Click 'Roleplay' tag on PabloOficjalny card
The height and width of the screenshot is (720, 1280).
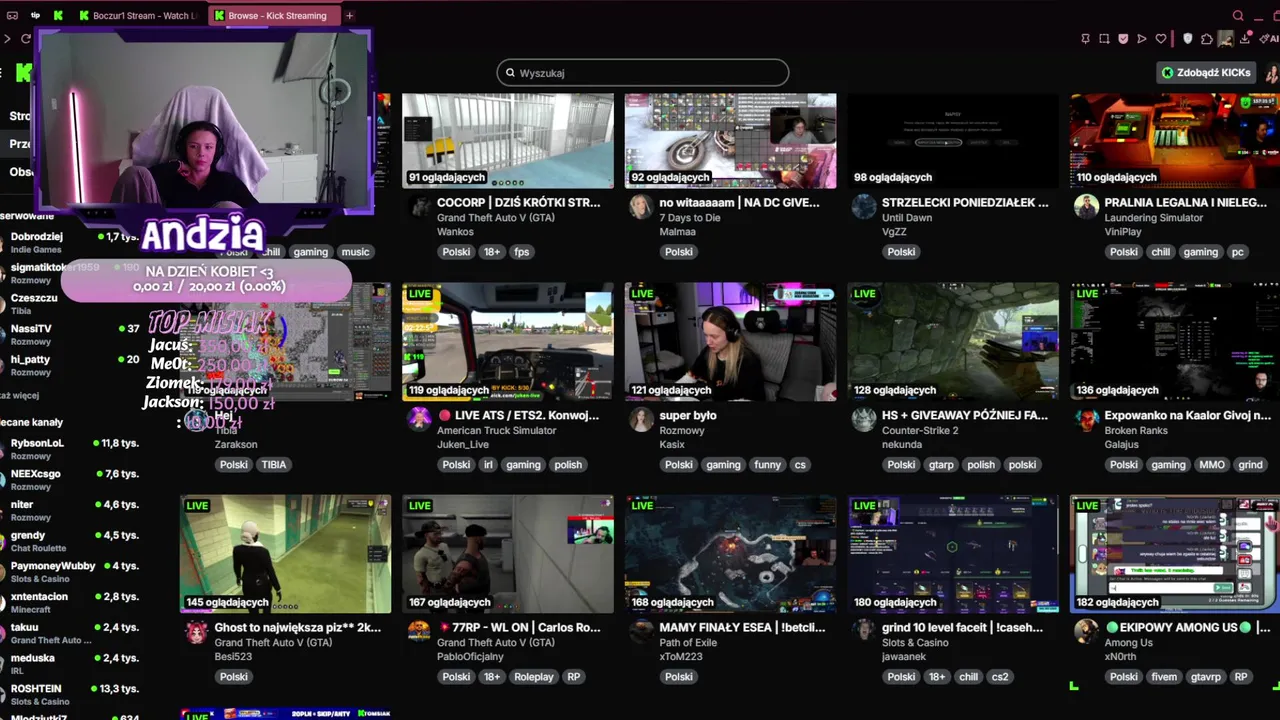coord(534,677)
